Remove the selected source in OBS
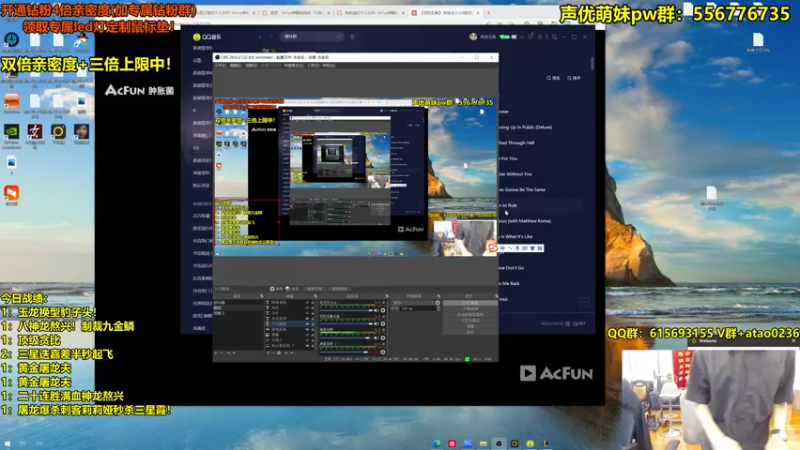The image size is (800, 450). click(273, 353)
